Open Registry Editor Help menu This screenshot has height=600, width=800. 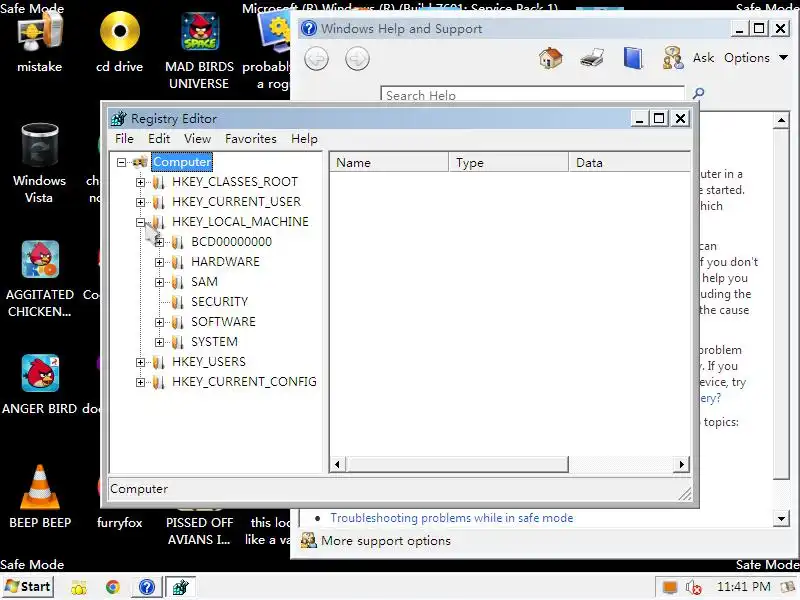(x=304, y=139)
